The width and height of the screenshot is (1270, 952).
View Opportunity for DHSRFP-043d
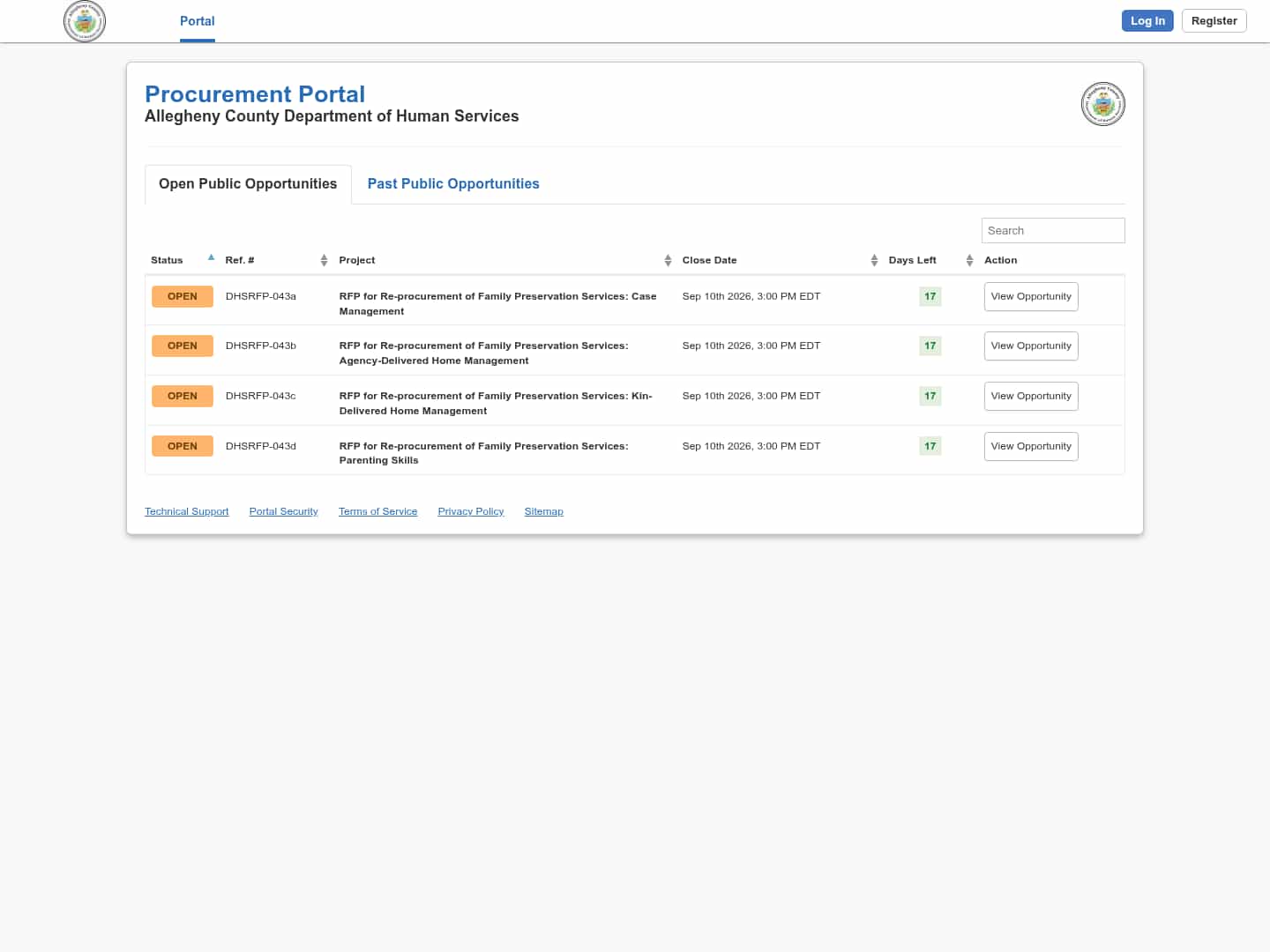[x=1031, y=446]
